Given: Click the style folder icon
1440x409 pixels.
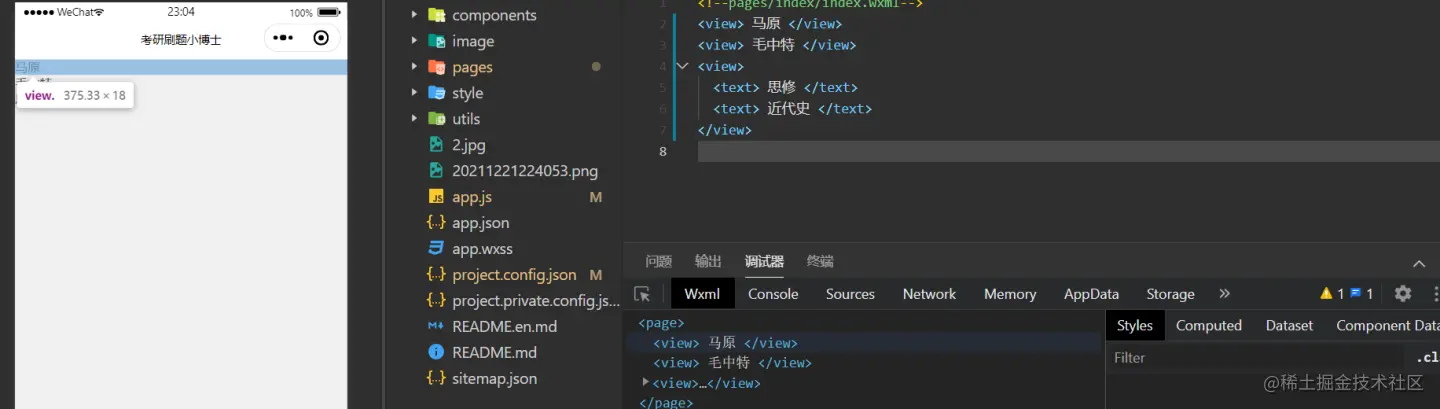Looking at the screenshot, I should [x=436, y=93].
